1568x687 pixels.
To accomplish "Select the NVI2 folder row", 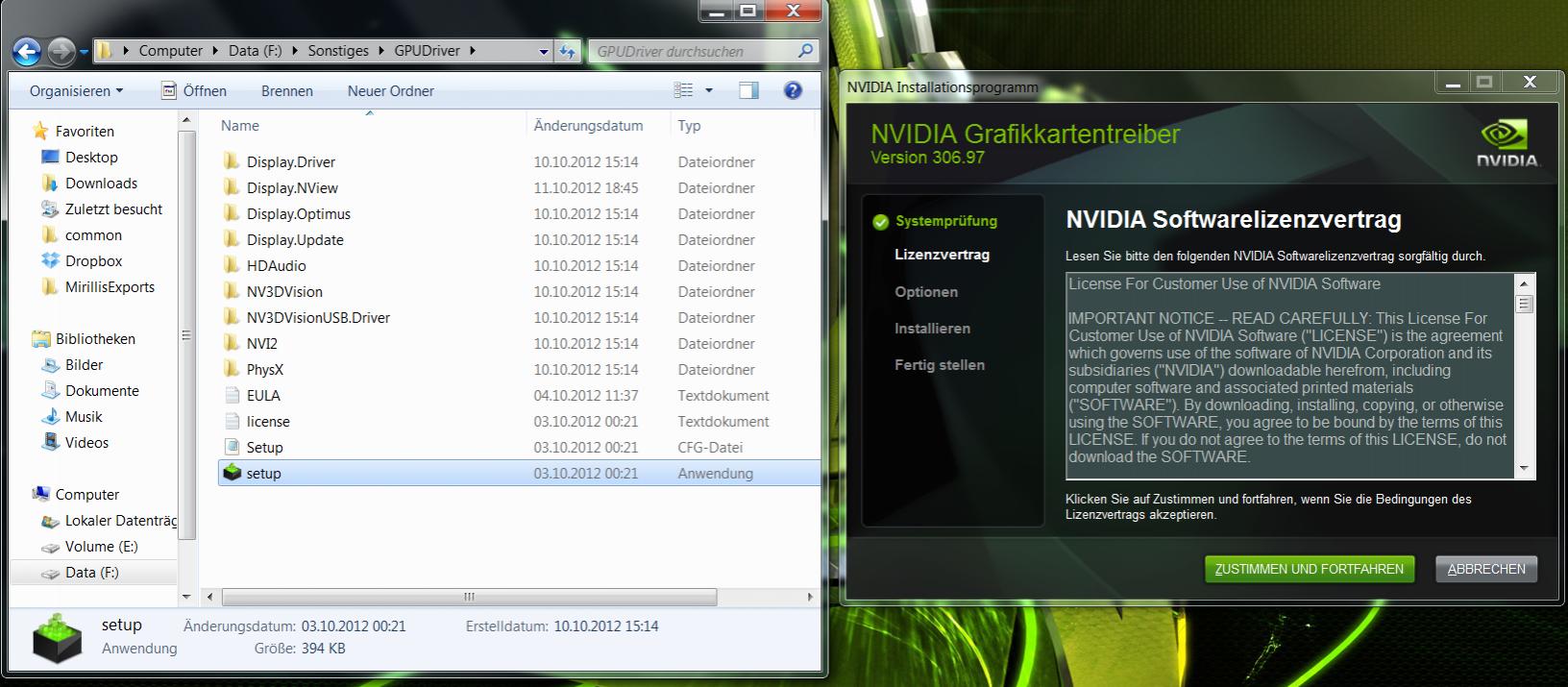I will 519,343.
